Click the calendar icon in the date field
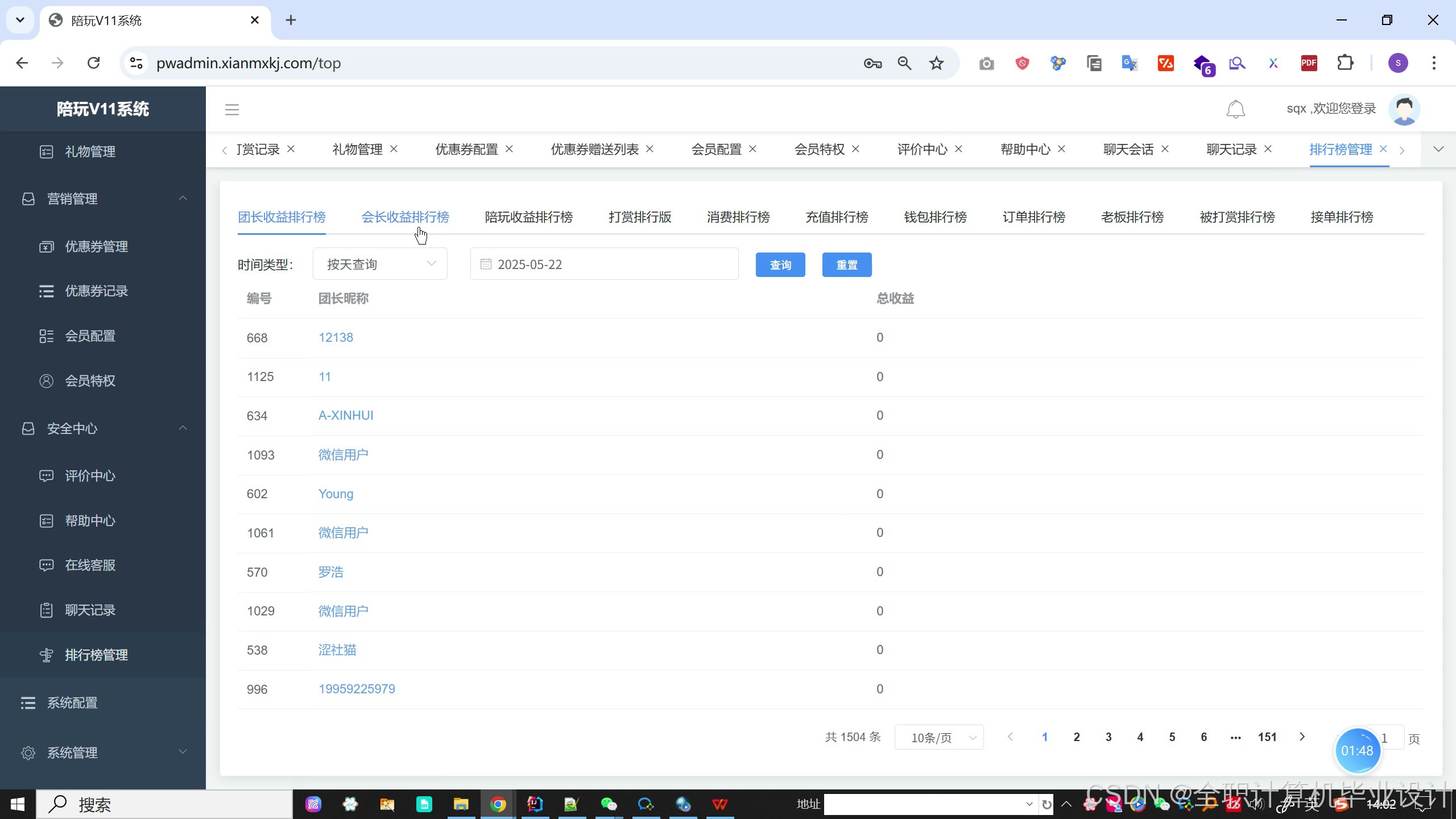The height and width of the screenshot is (819, 1456). coord(486,264)
